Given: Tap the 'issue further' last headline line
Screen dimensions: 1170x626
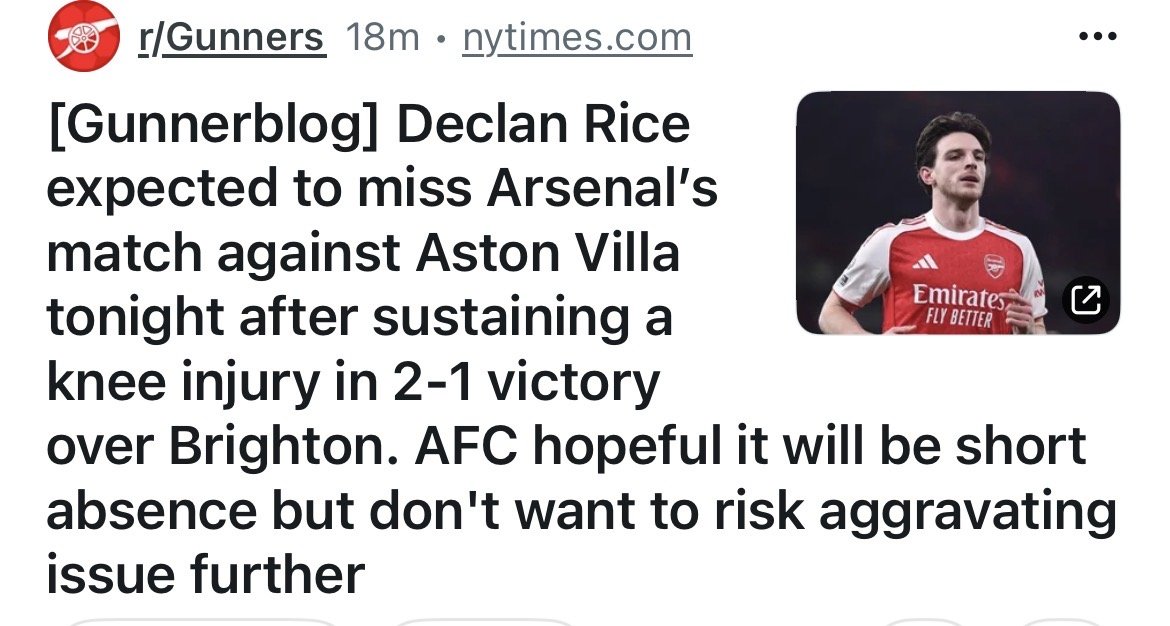Looking at the screenshot, I should coord(205,575).
